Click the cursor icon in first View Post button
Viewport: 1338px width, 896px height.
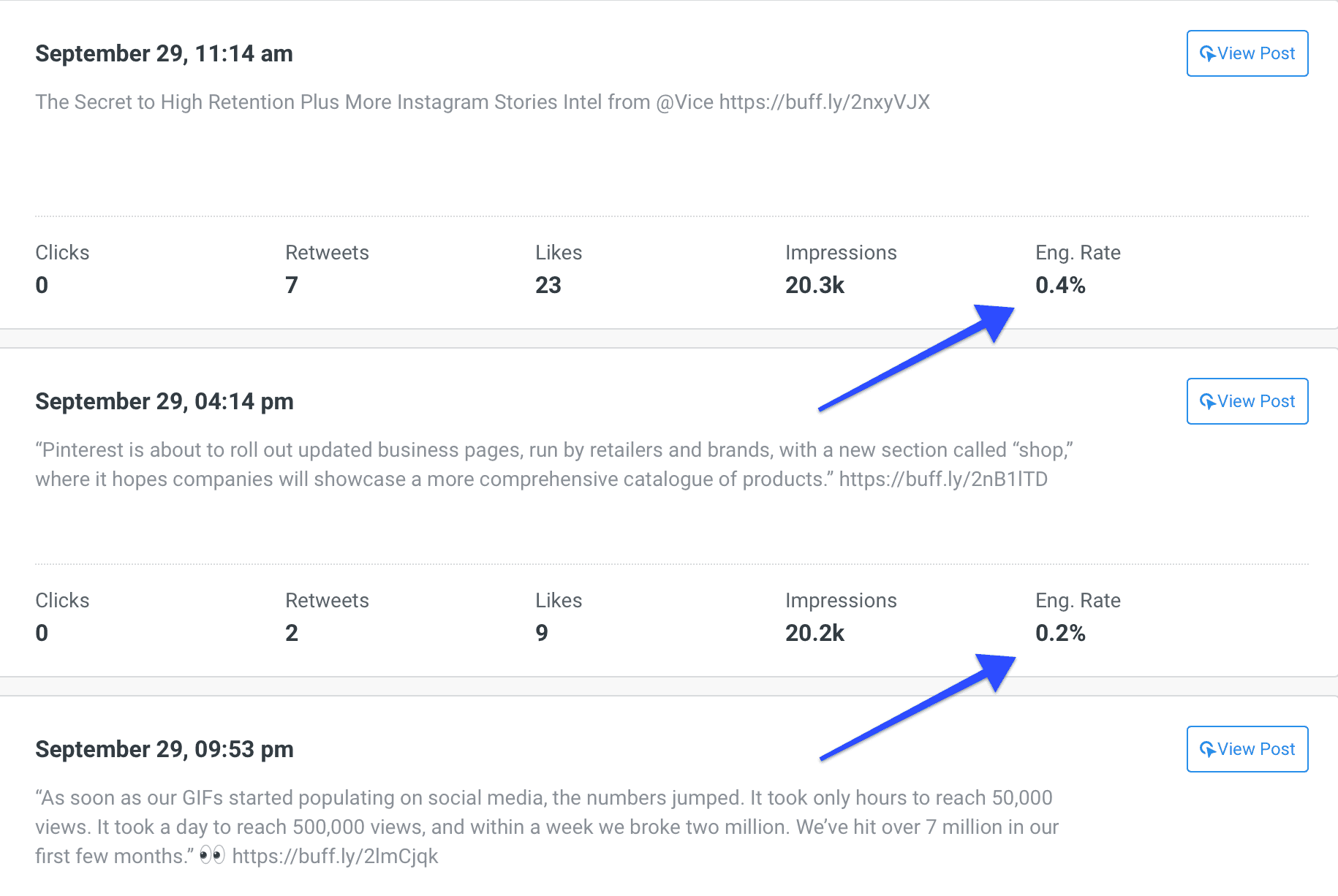(1207, 54)
